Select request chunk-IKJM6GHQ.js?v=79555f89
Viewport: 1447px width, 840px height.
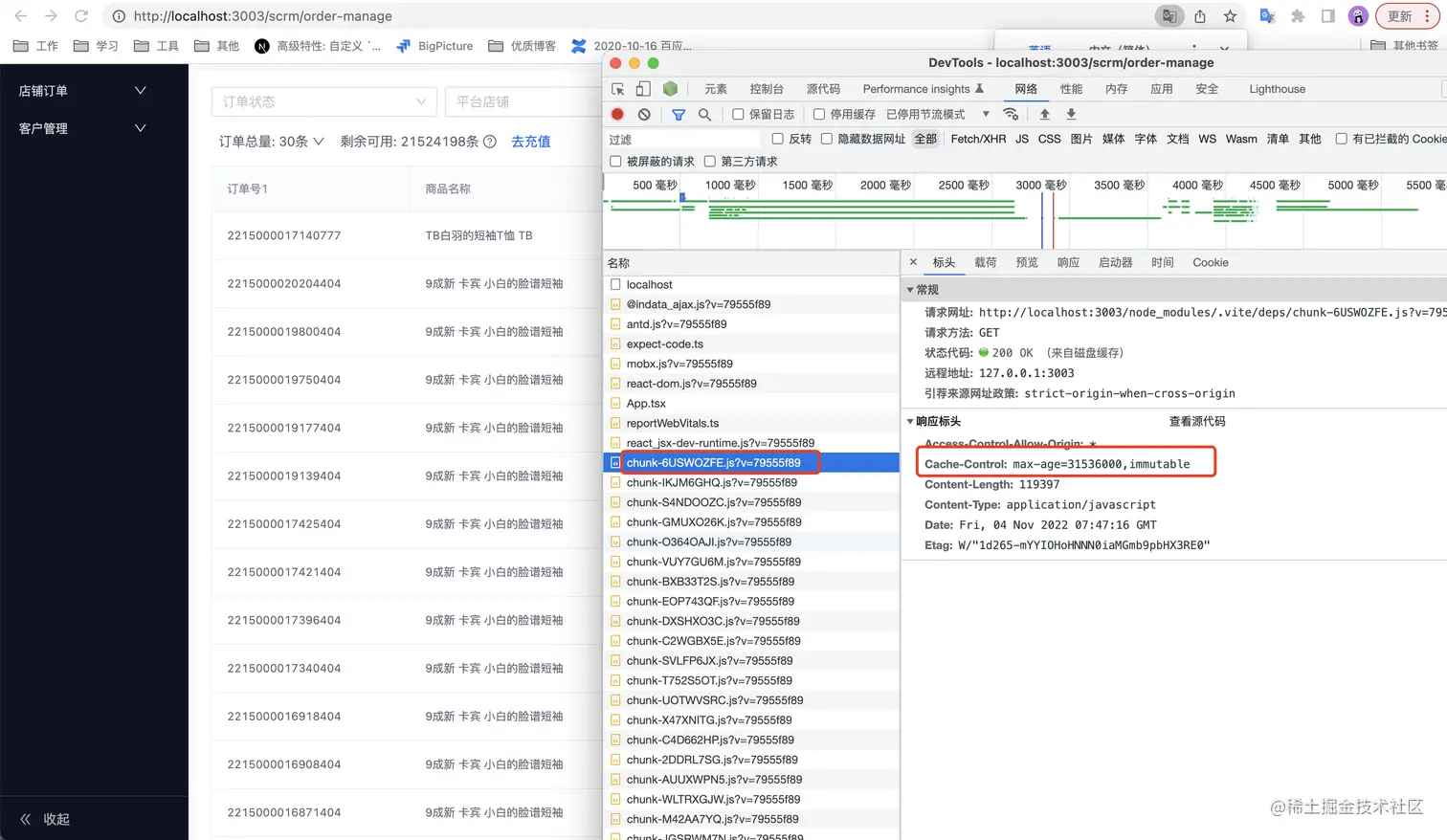tap(751, 483)
